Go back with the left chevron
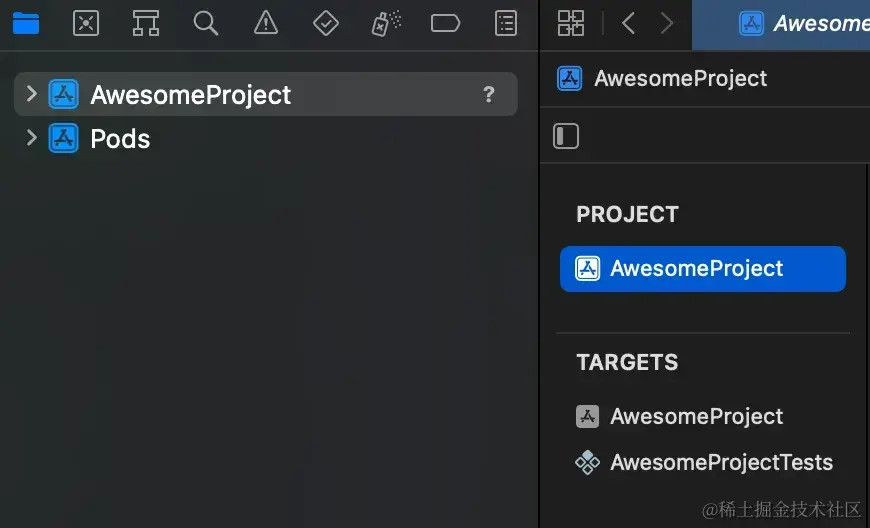The image size is (870, 528). coord(628,23)
